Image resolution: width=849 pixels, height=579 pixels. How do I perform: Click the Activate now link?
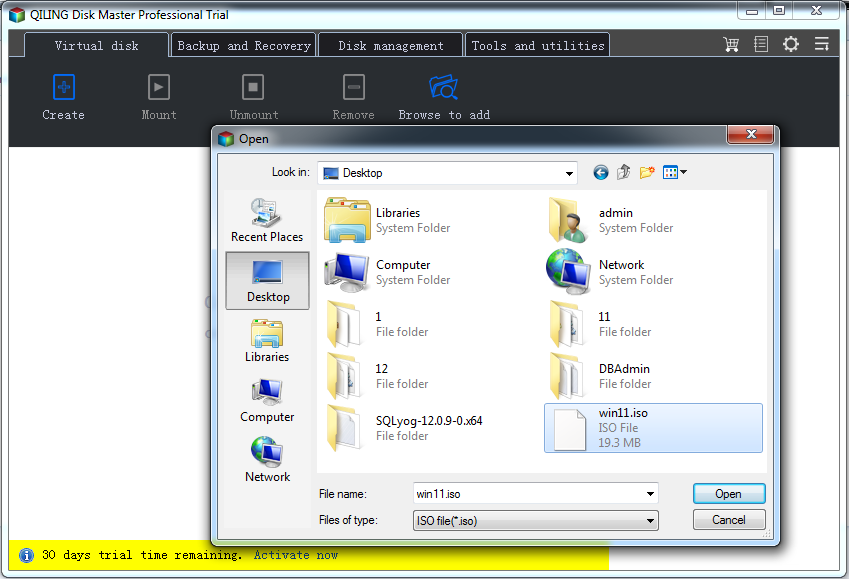point(296,555)
